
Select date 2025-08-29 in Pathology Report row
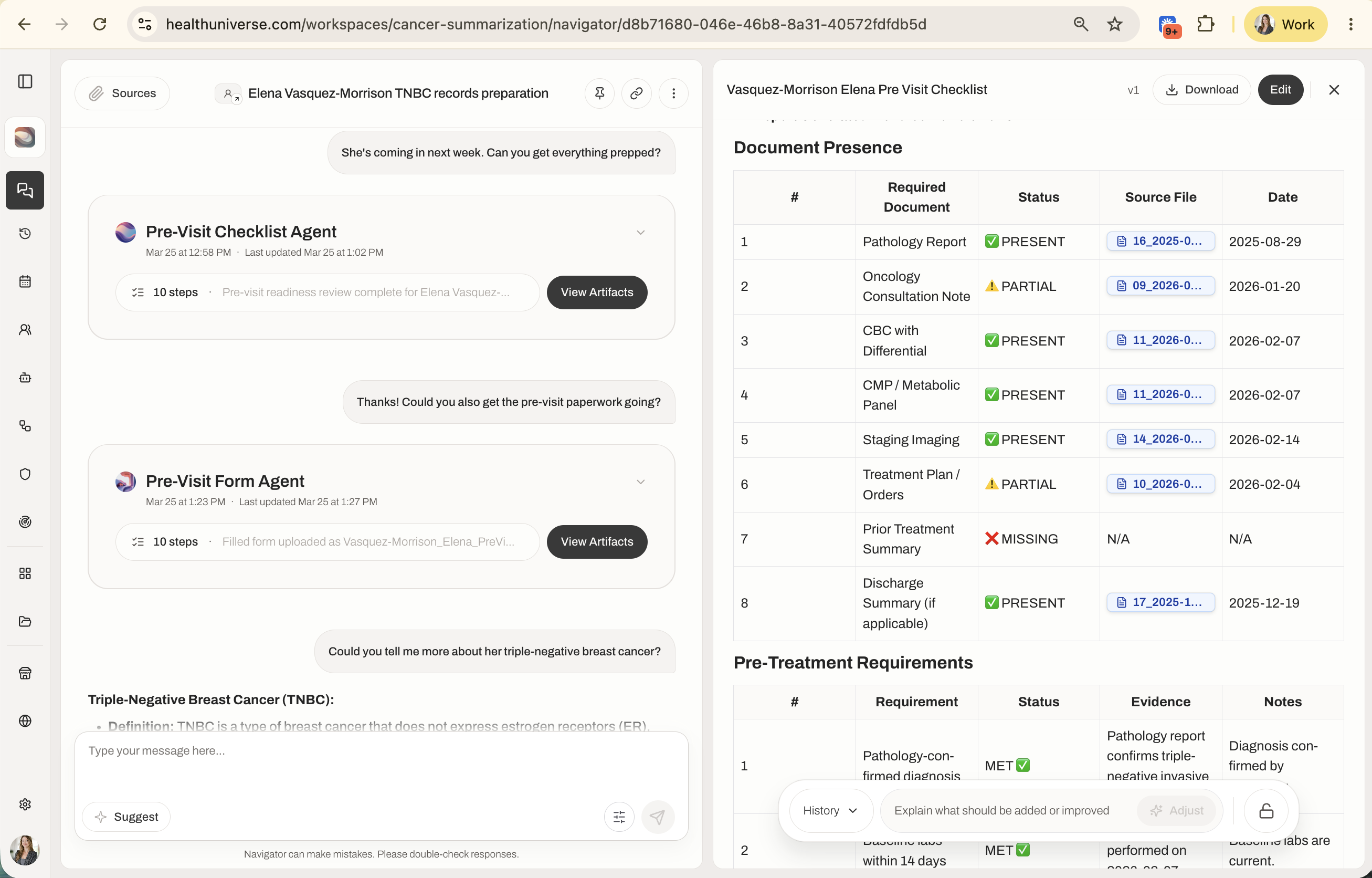point(1264,241)
